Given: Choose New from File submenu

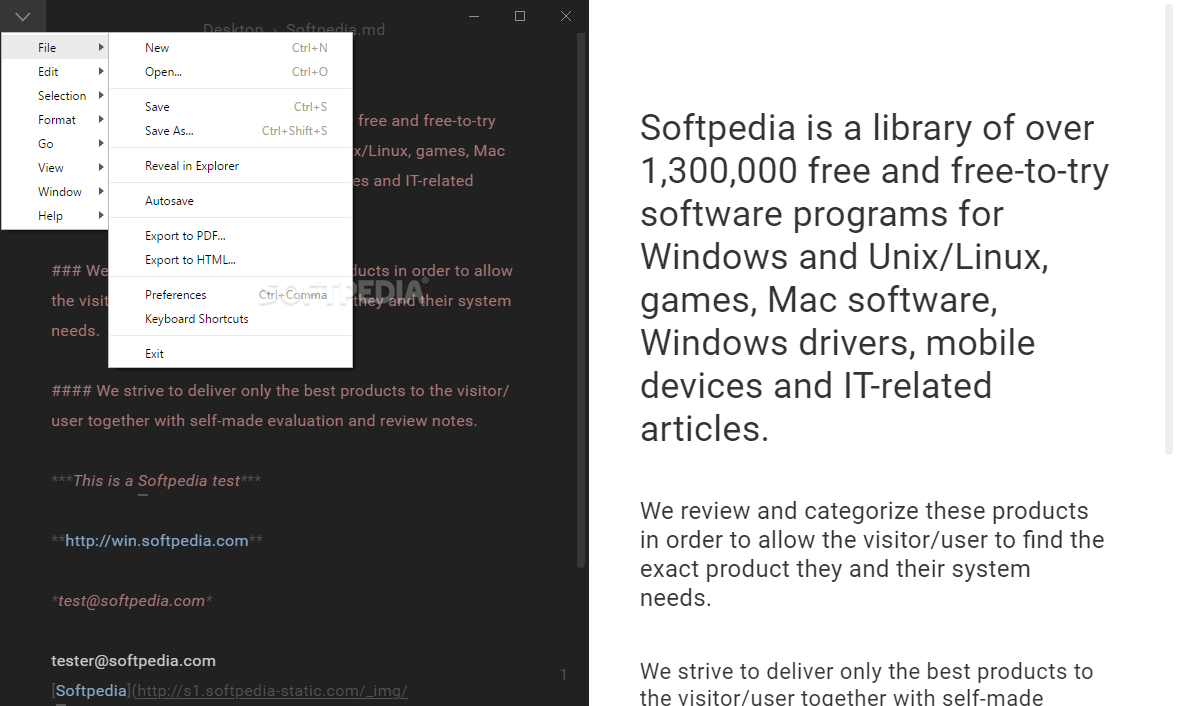Looking at the screenshot, I should (230, 47).
